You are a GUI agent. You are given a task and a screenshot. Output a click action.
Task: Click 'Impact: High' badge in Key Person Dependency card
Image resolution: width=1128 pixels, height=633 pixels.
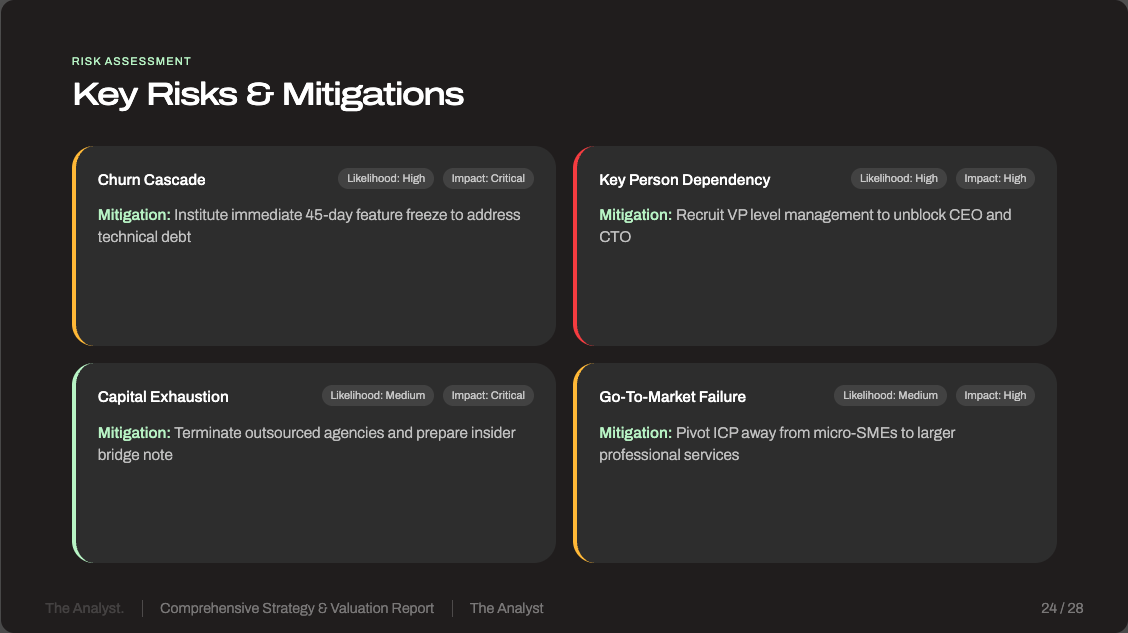[995, 178]
